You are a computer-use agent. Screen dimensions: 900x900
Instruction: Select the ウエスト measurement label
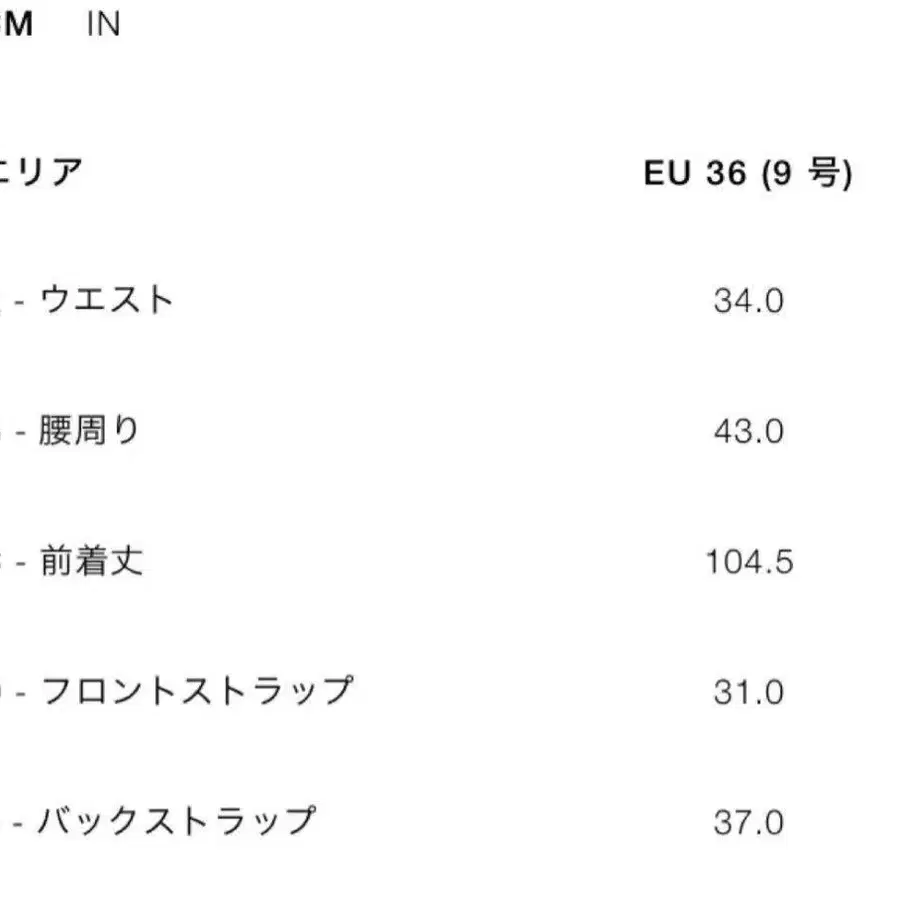click(106, 300)
